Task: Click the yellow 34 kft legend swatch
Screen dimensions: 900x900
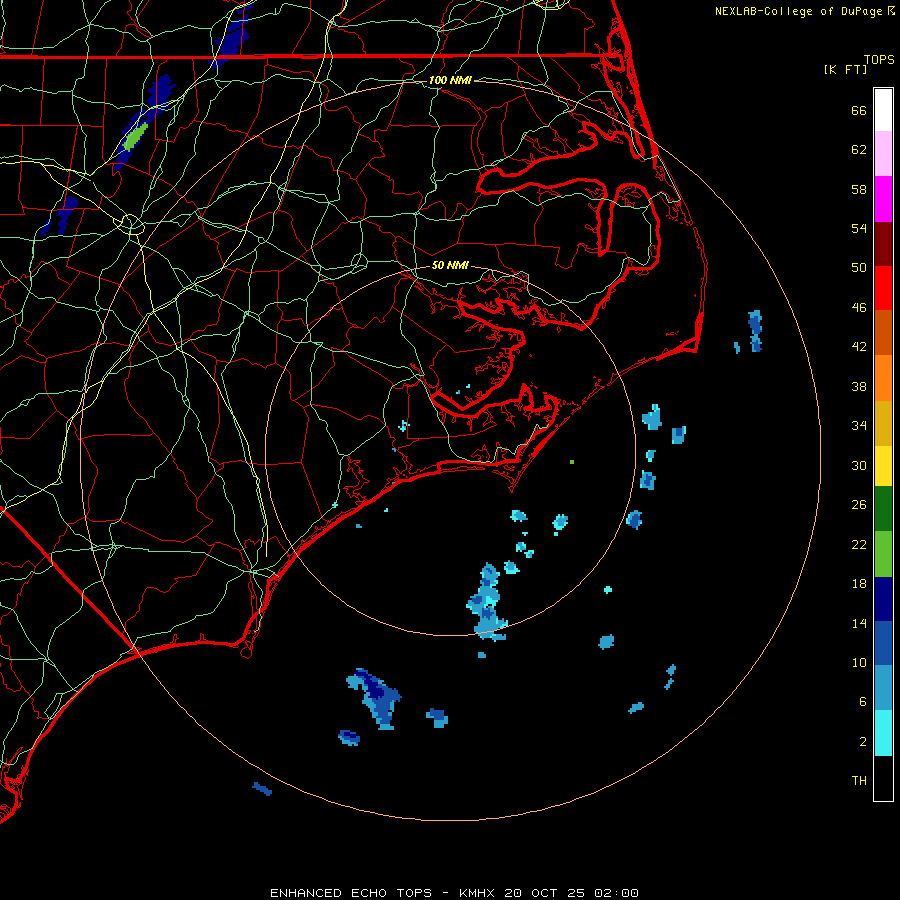Action: tap(883, 467)
